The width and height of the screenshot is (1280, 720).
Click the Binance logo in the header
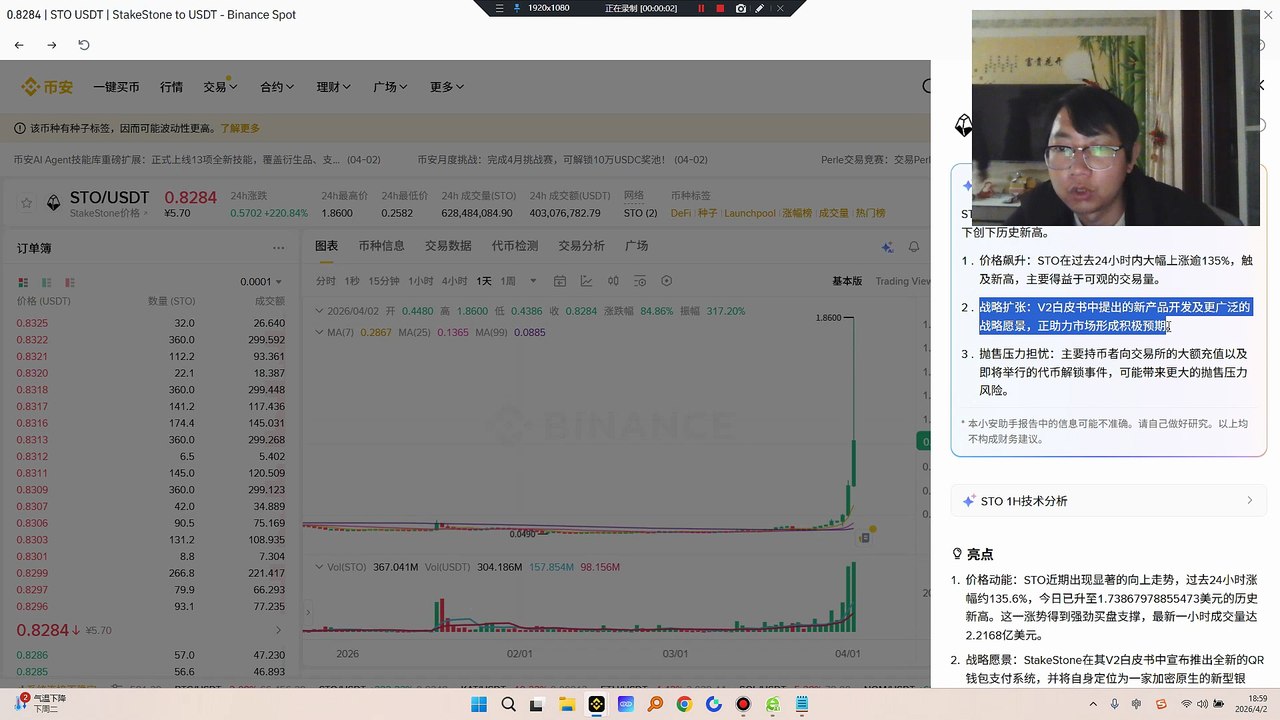coord(47,87)
